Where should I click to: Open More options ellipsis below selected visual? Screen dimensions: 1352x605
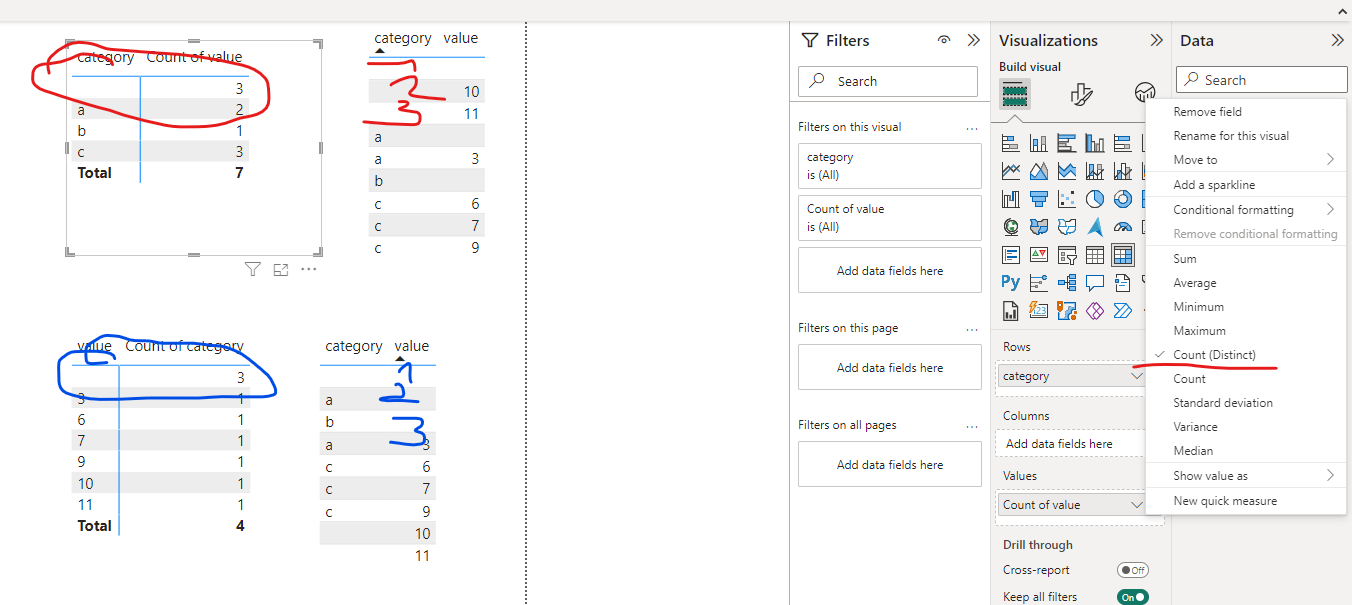(308, 269)
